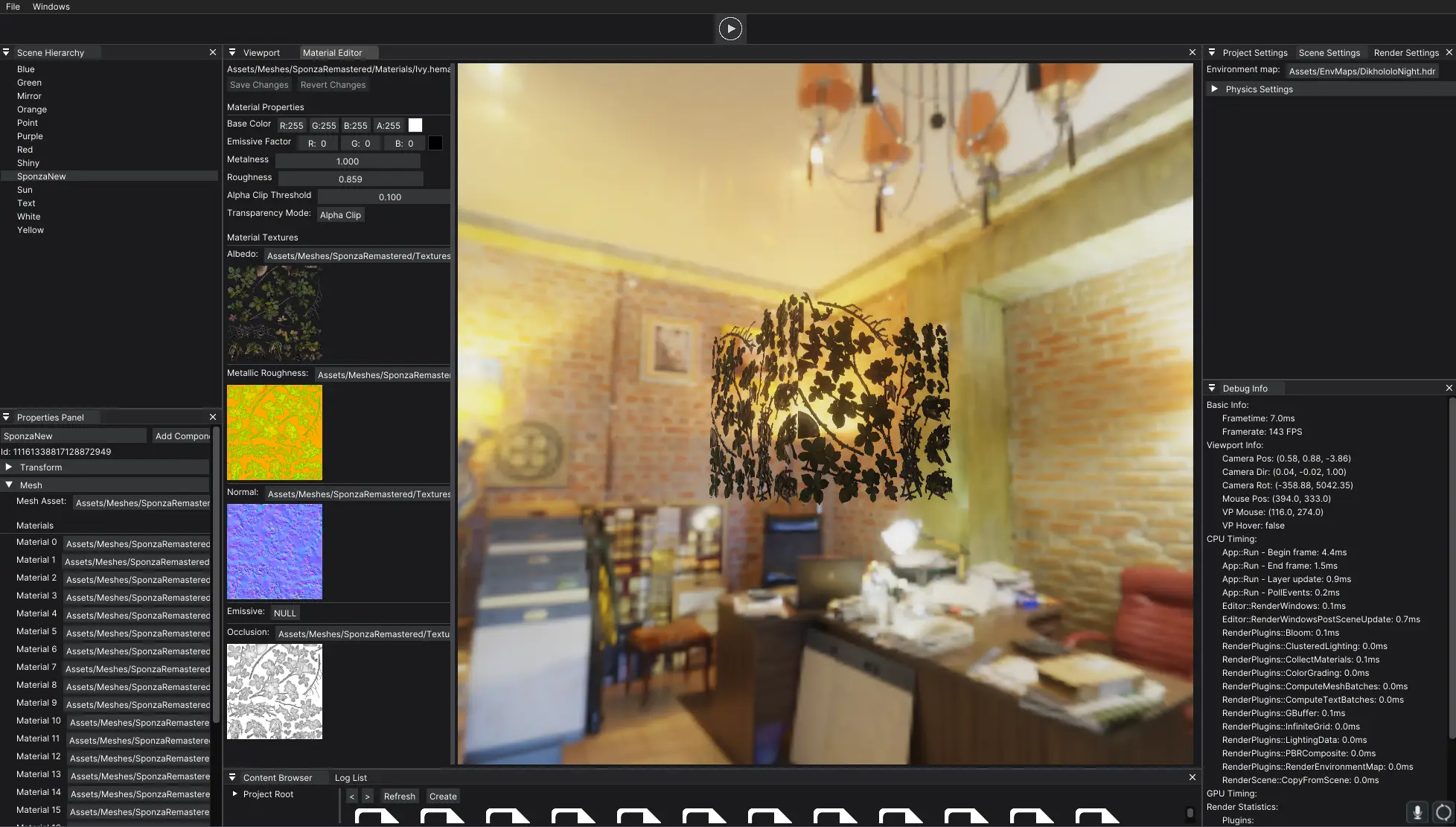Open the white Base Color swatch

415,125
